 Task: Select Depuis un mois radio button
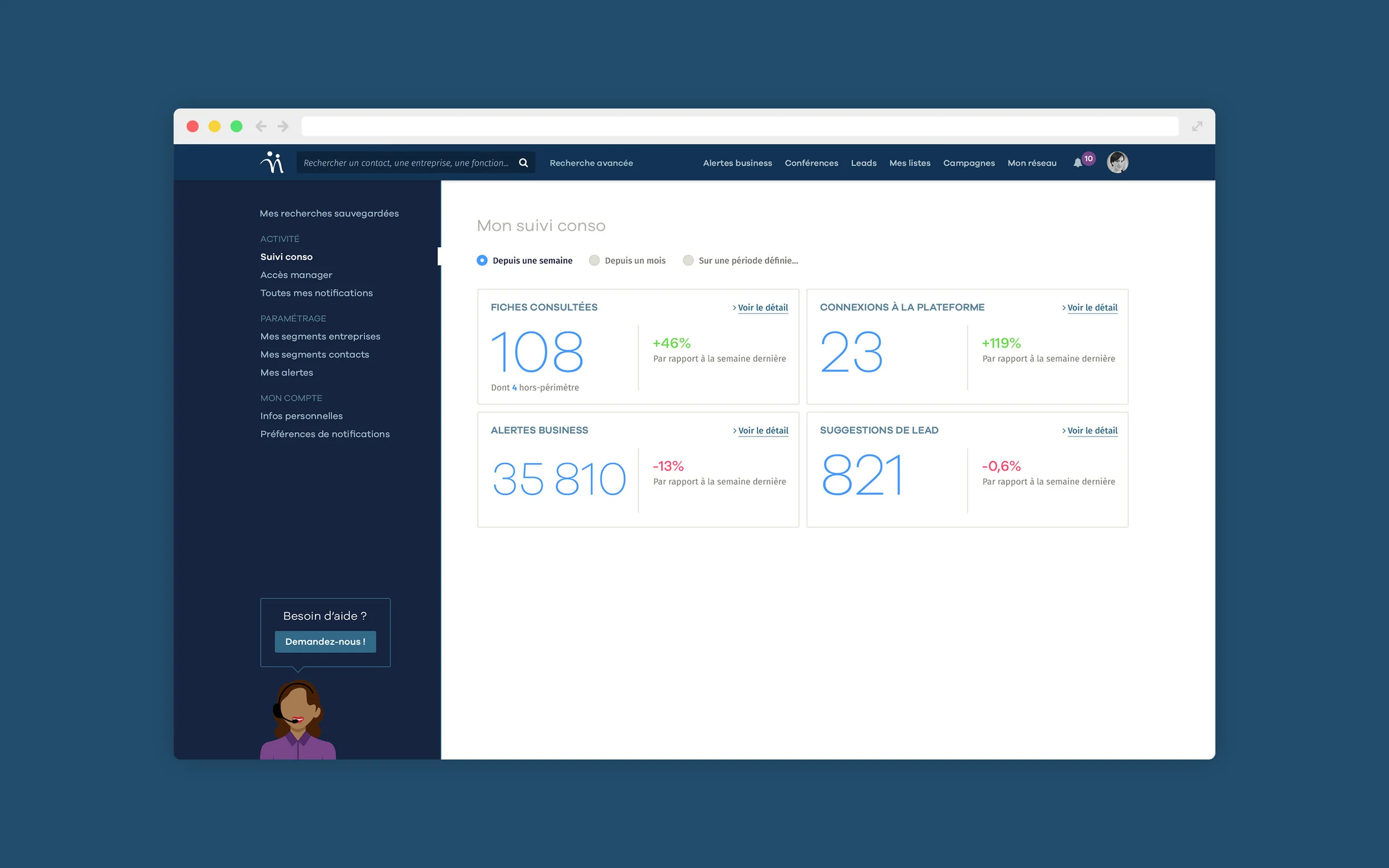coord(594,260)
